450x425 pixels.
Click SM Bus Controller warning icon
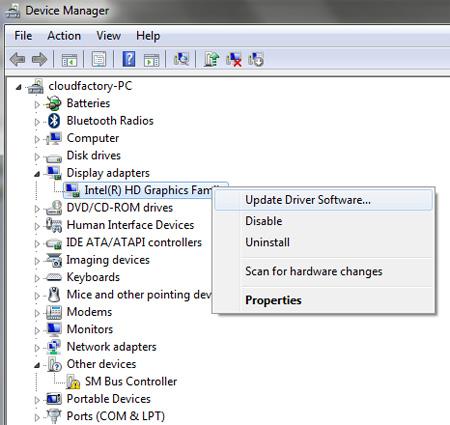click(73, 382)
